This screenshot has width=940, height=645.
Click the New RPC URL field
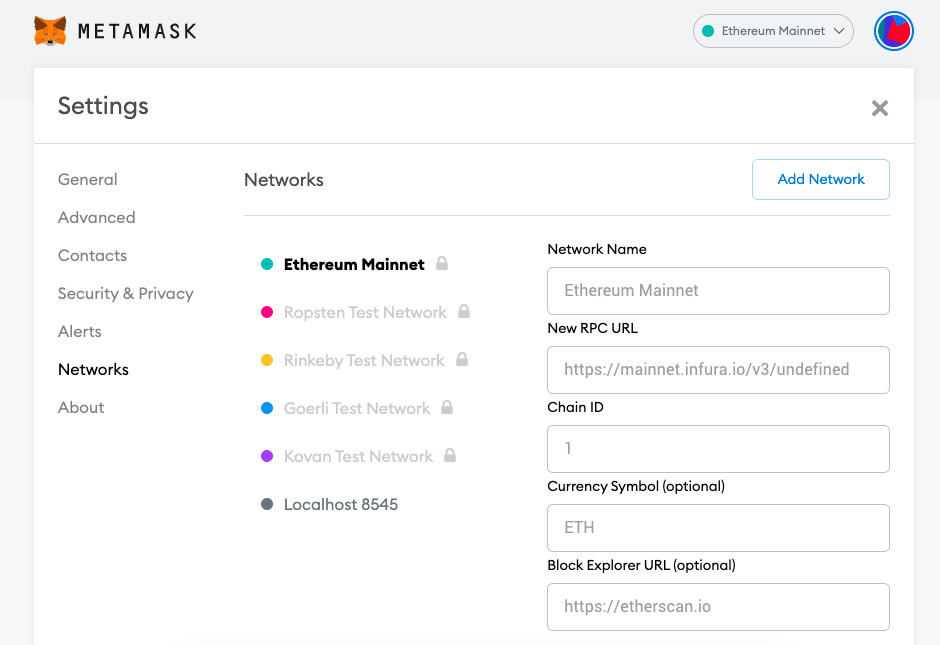(718, 370)
